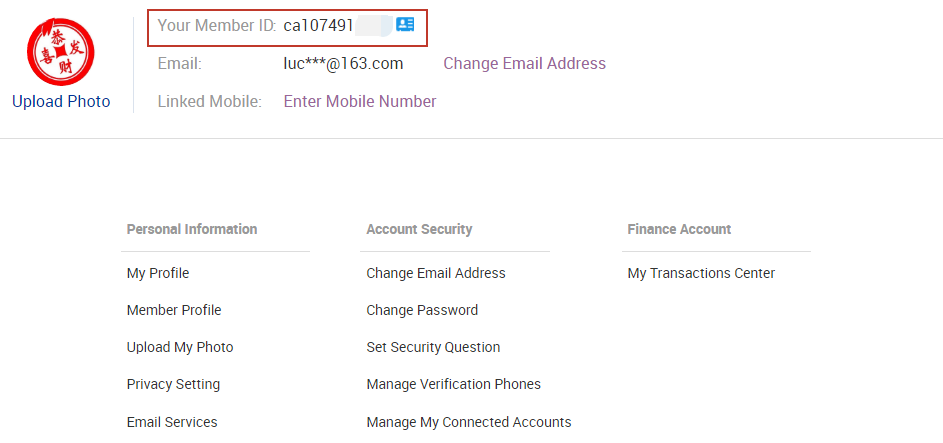Click the member ID card icon
This screenshot has height=443, width=943.
[x=405, y=25]
